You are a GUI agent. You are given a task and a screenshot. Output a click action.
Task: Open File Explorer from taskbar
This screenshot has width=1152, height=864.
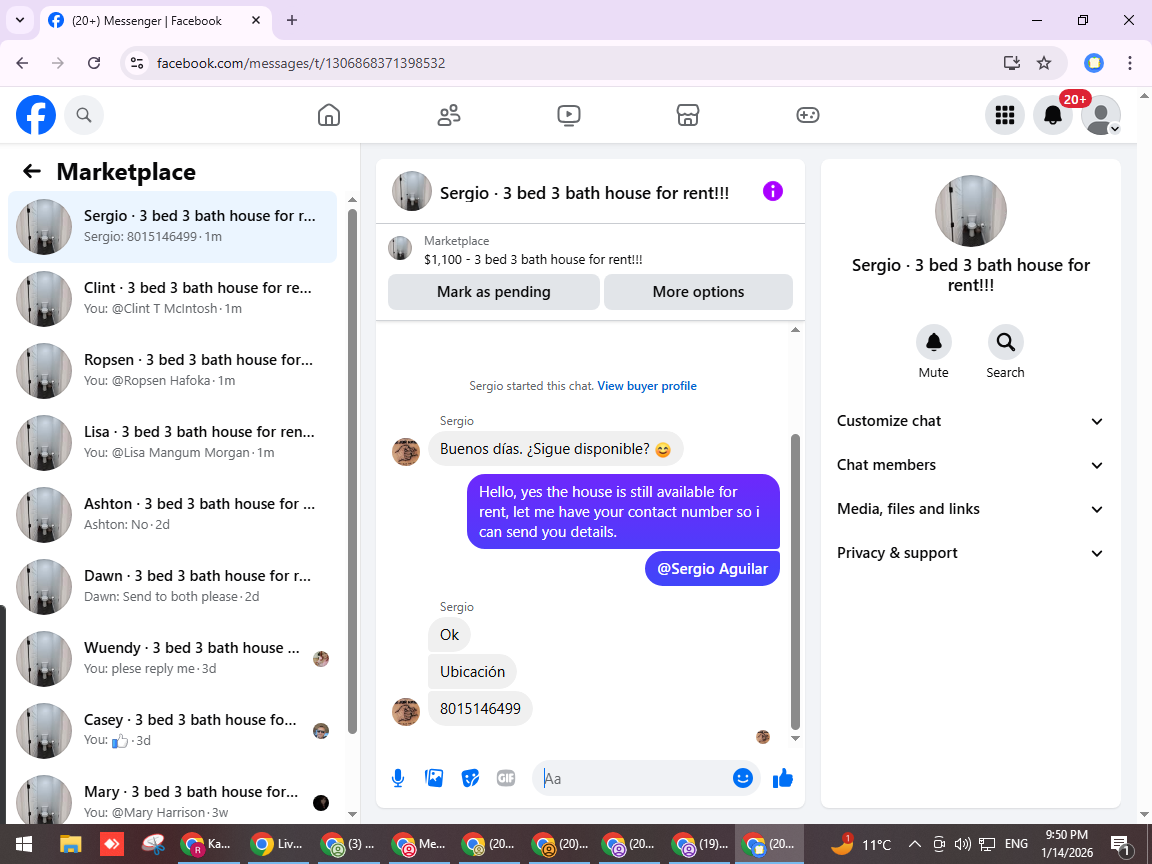coord(71,844)
